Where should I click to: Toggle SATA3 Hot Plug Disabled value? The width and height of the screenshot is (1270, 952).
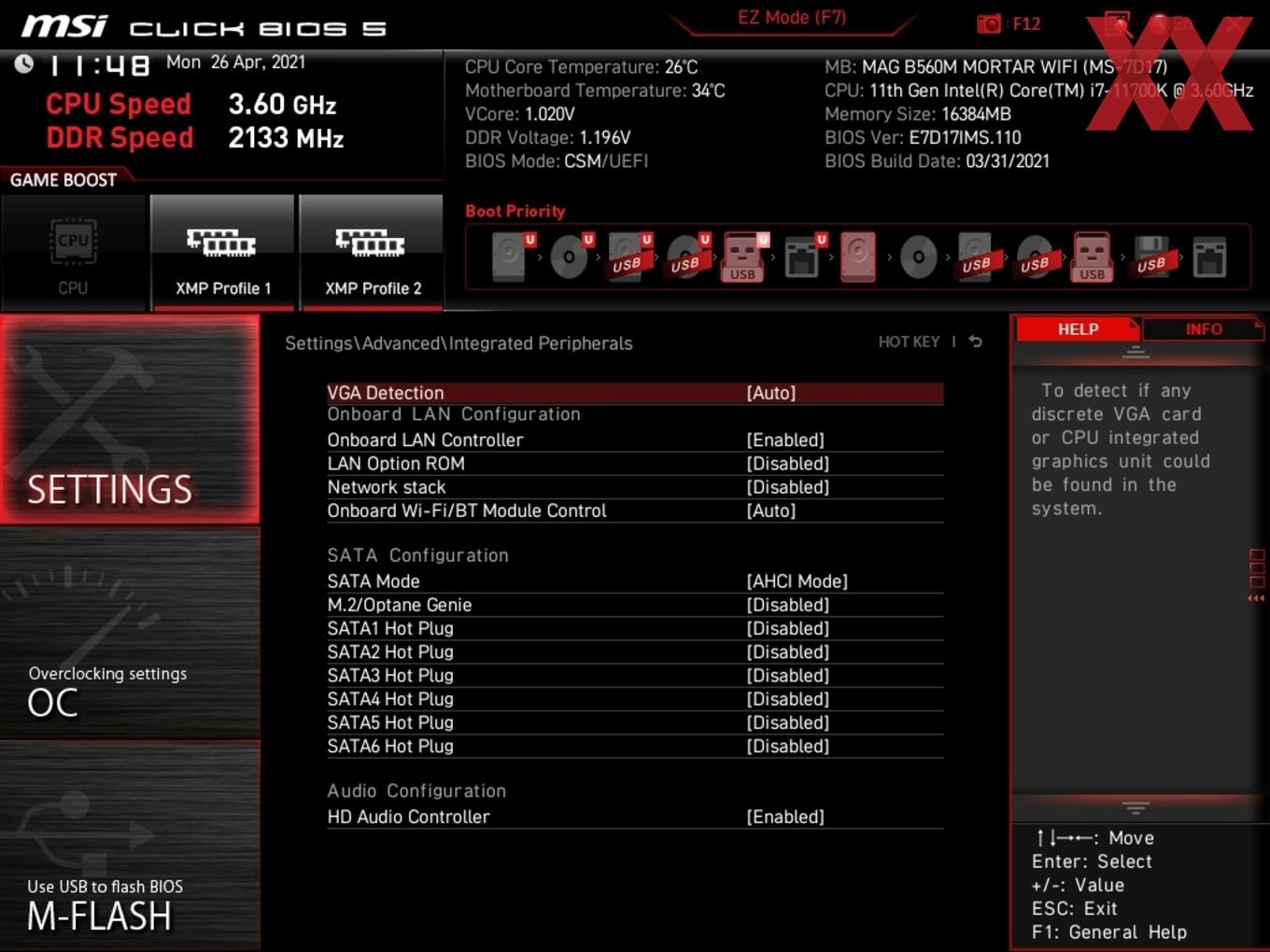(788, 676)
